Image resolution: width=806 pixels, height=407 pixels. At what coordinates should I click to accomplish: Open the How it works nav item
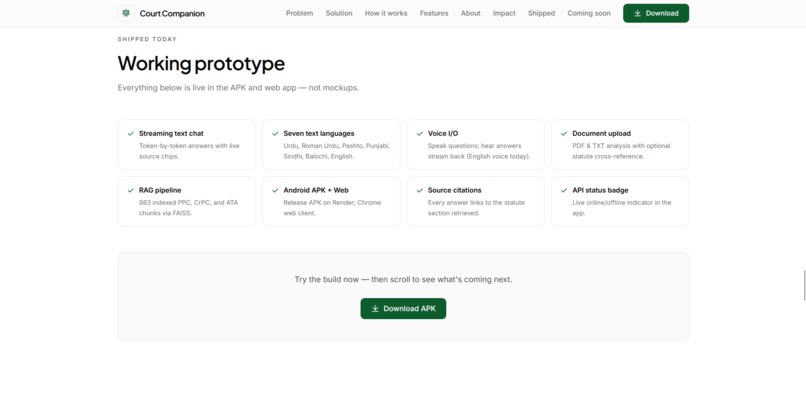tap(386, 13)
